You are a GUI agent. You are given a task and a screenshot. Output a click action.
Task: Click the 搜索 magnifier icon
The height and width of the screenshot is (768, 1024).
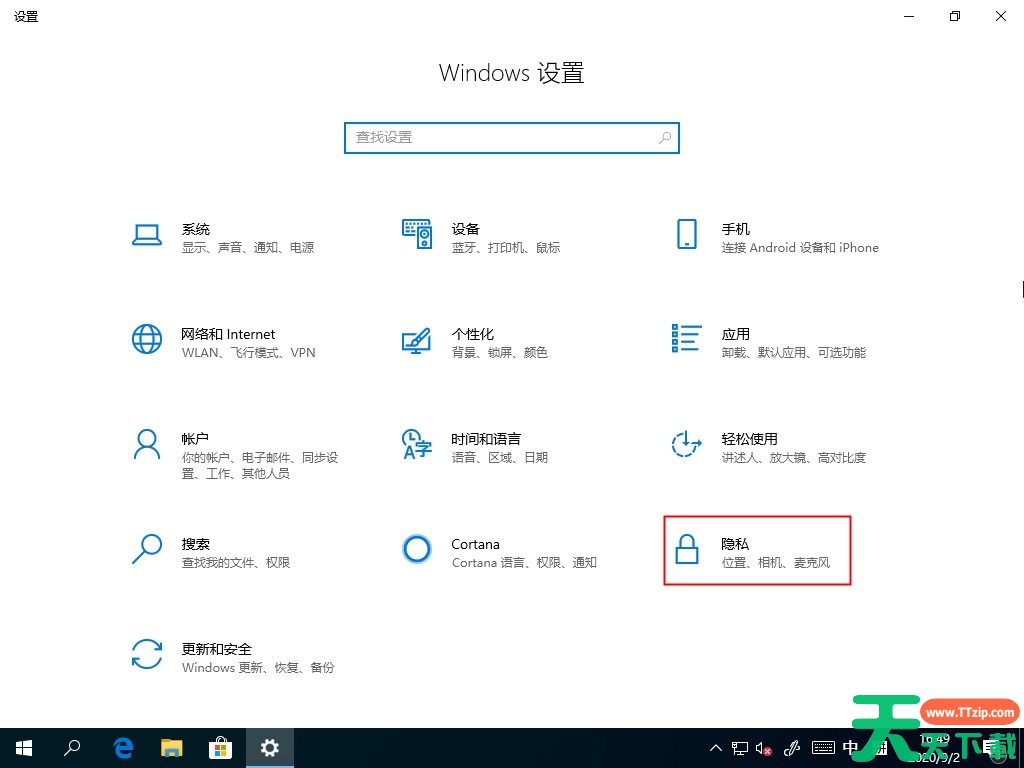[147, 548]
